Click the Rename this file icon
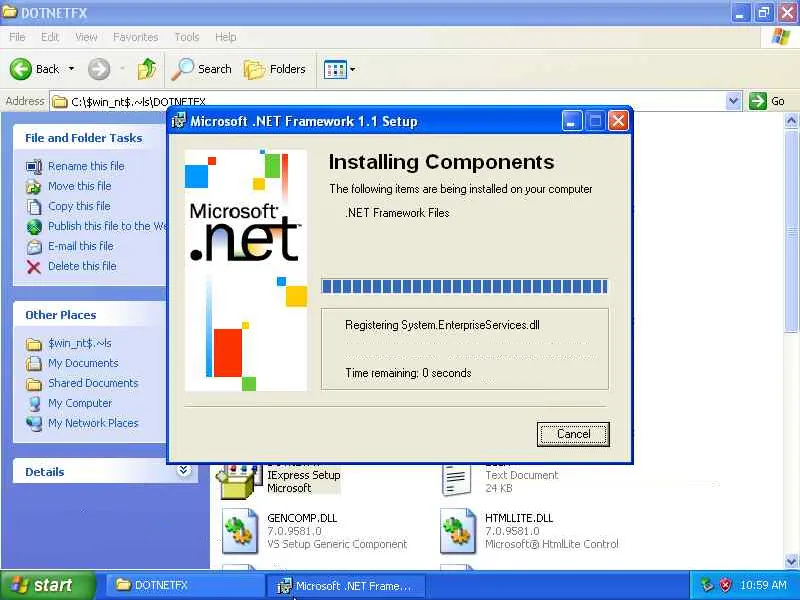The width and height of the screenshot is (800, 600). [34, 167]
